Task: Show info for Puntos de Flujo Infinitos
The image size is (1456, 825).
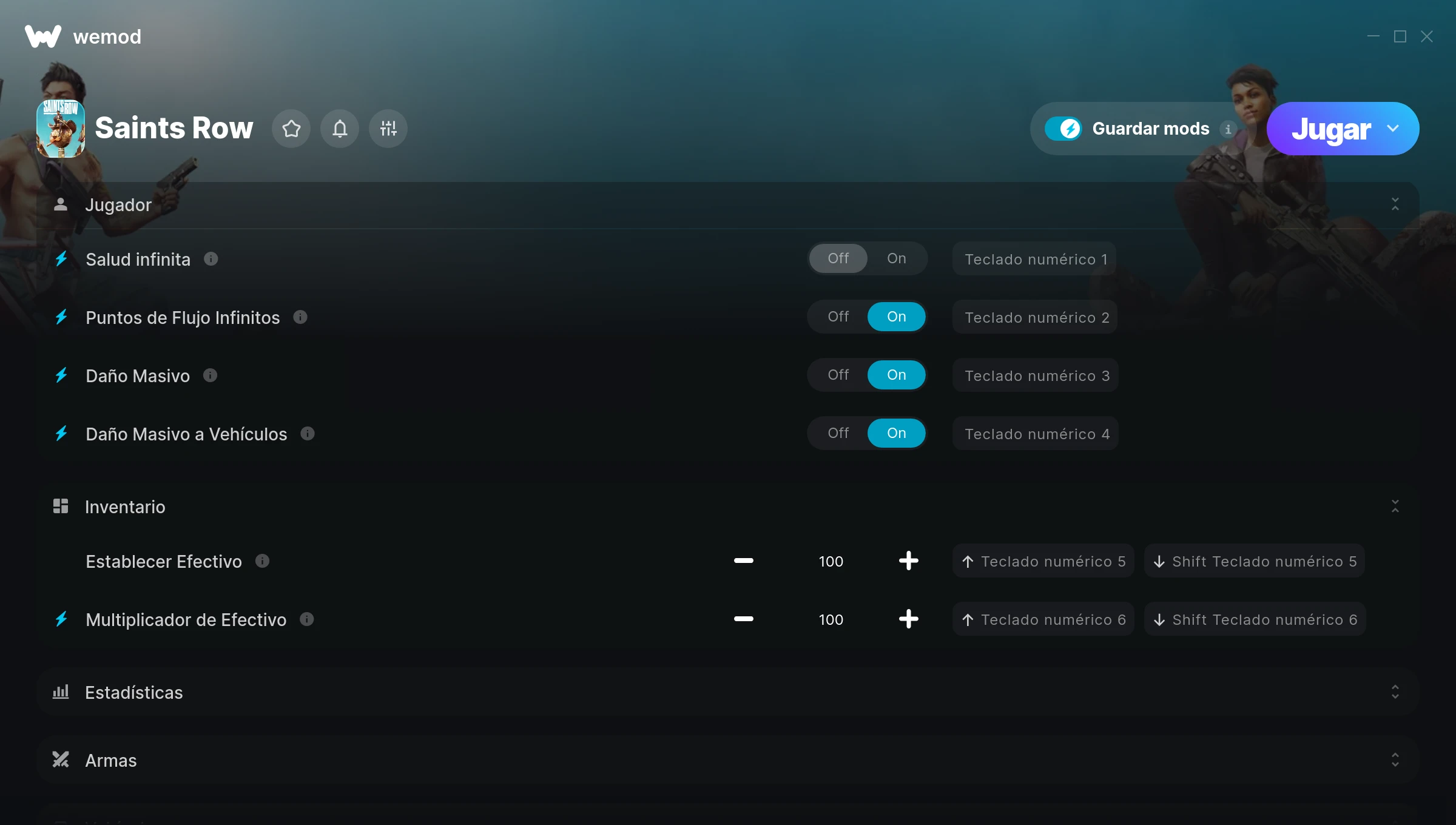Action: coord(300,317)
